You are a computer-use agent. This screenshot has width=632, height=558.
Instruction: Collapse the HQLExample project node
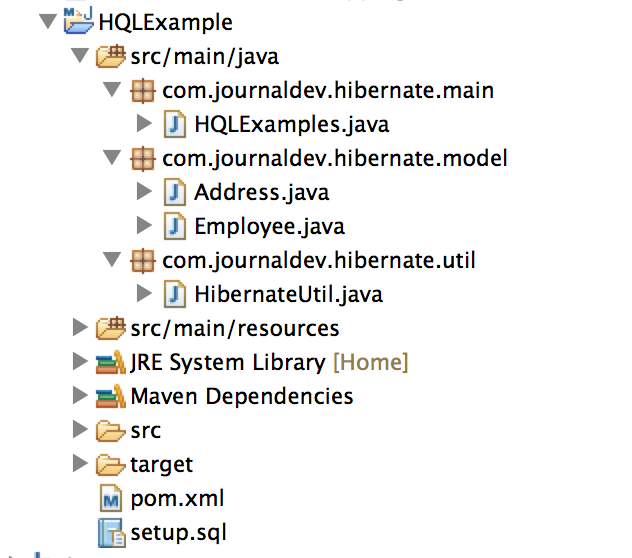[48, 21]
